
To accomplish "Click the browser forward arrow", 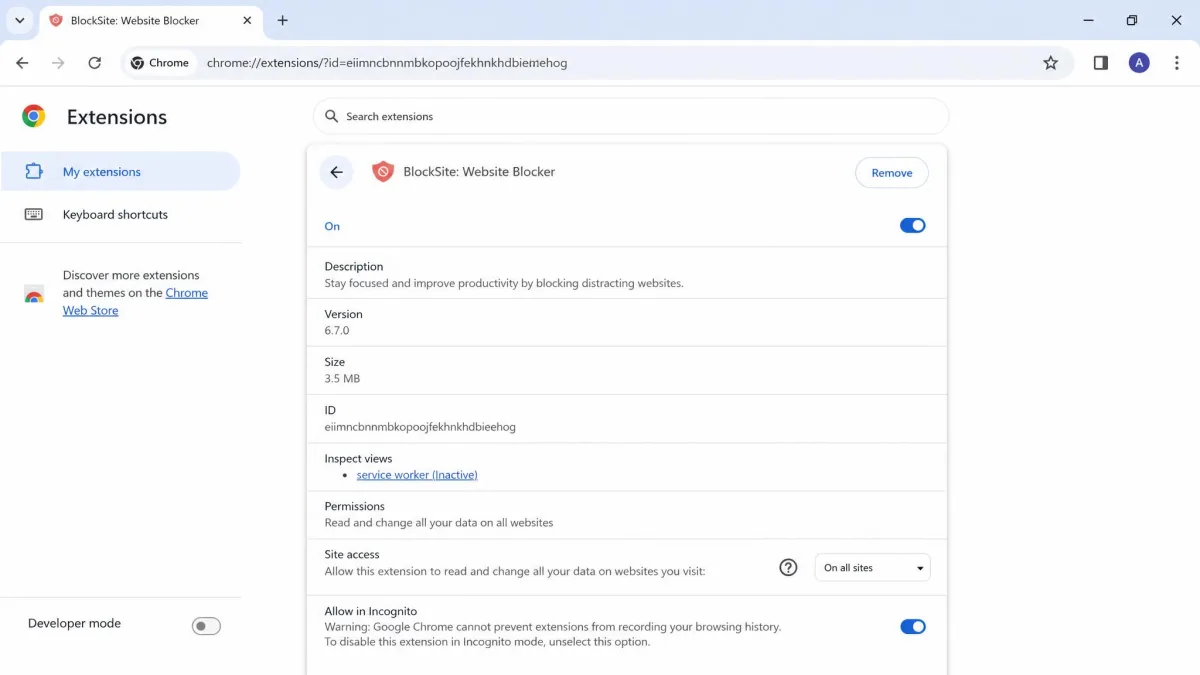I will tap(58, 63).
